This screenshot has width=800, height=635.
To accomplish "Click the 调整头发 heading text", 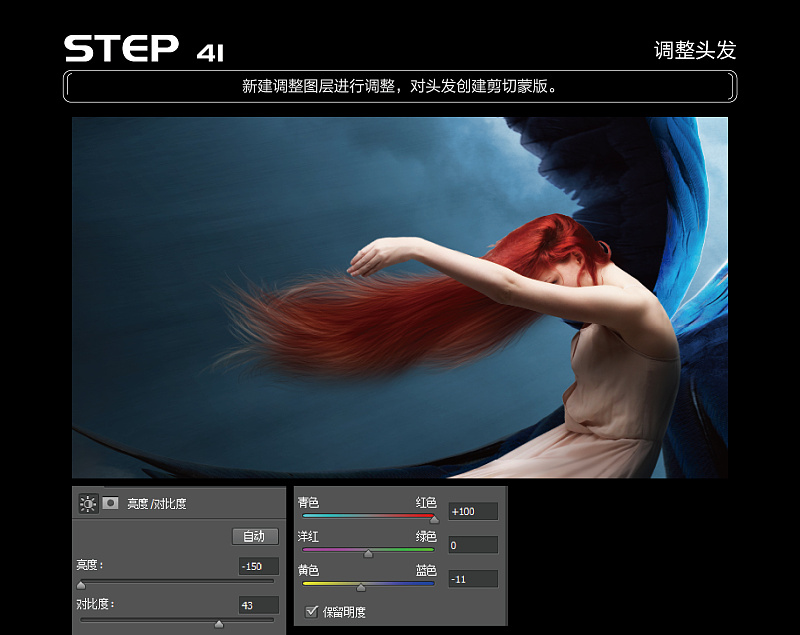I will click(695, 50).
